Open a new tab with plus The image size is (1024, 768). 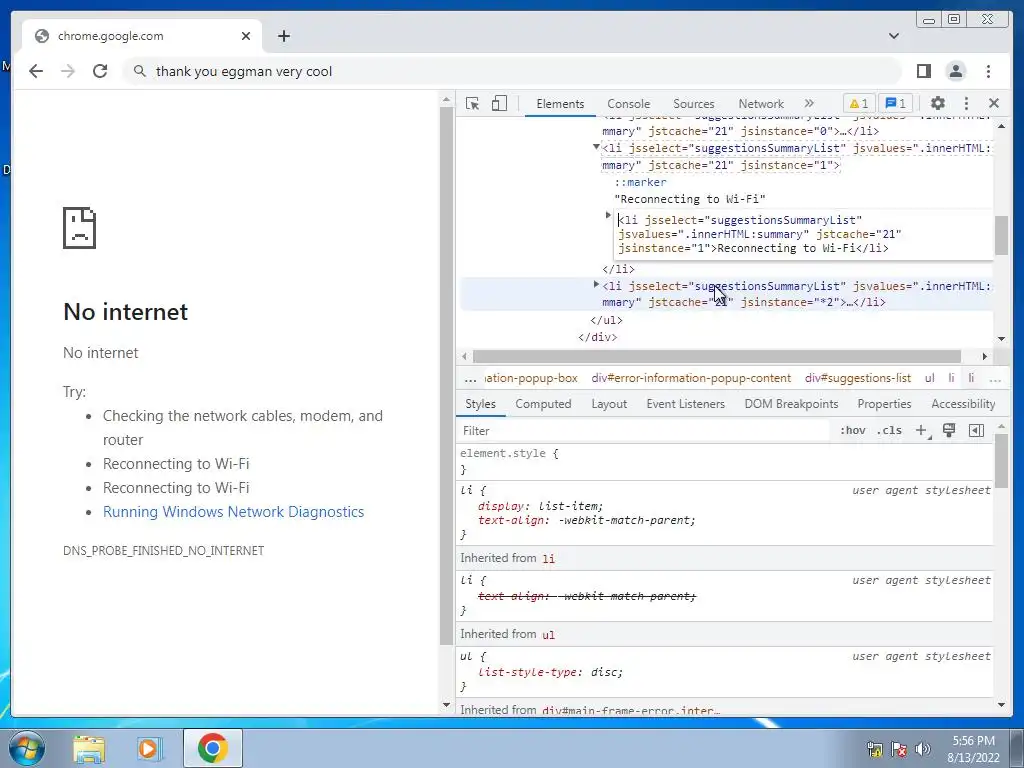[x=283, y=36]
